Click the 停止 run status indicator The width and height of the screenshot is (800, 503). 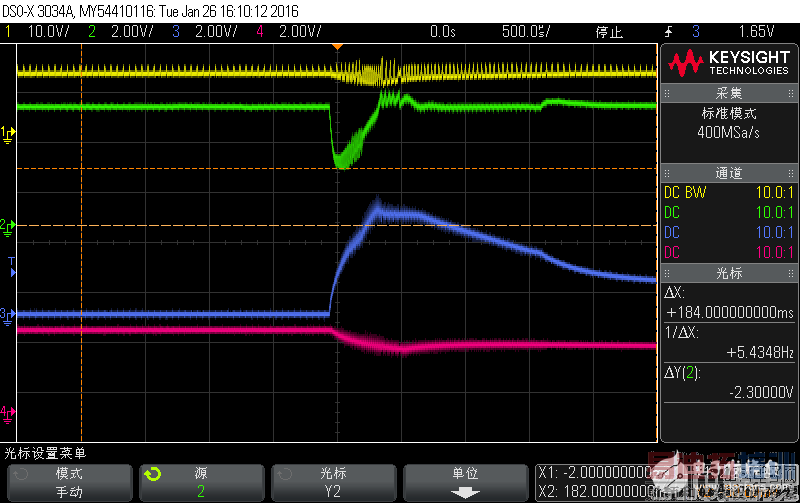point(609,32)
